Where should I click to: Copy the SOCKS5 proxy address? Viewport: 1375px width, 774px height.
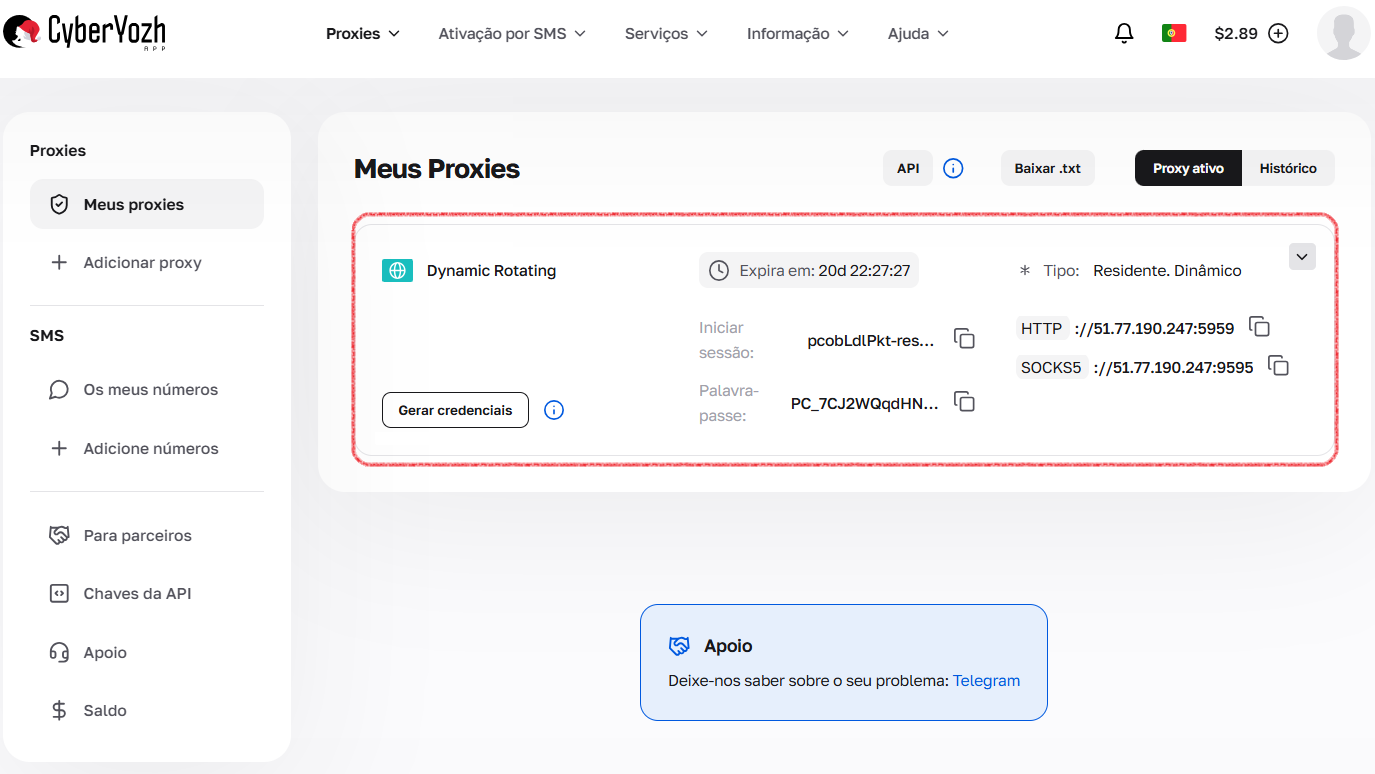tap(1279, 366)
